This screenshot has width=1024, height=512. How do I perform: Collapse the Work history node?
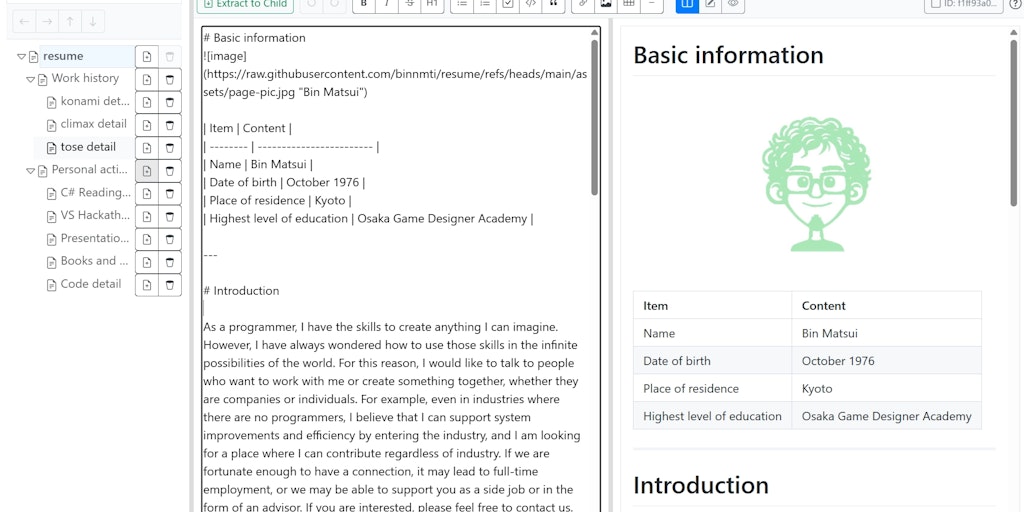[30, 80]
